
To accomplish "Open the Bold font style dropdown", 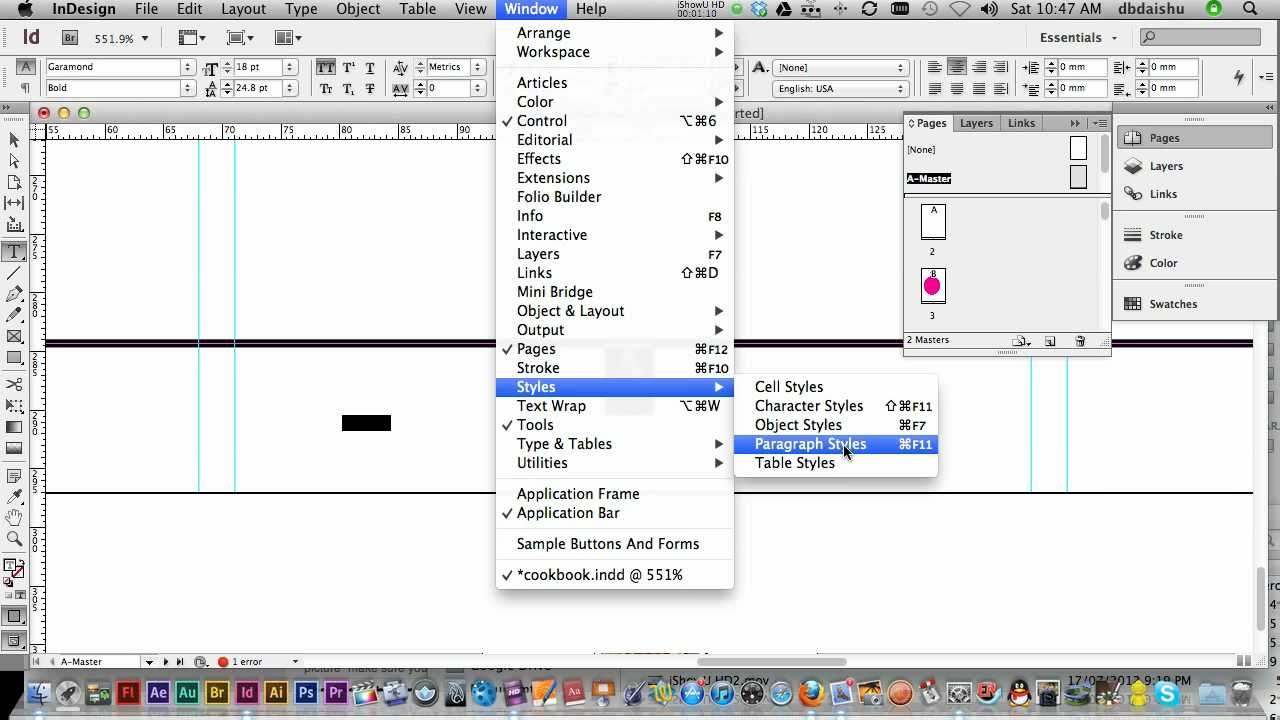I will point(187,88).
